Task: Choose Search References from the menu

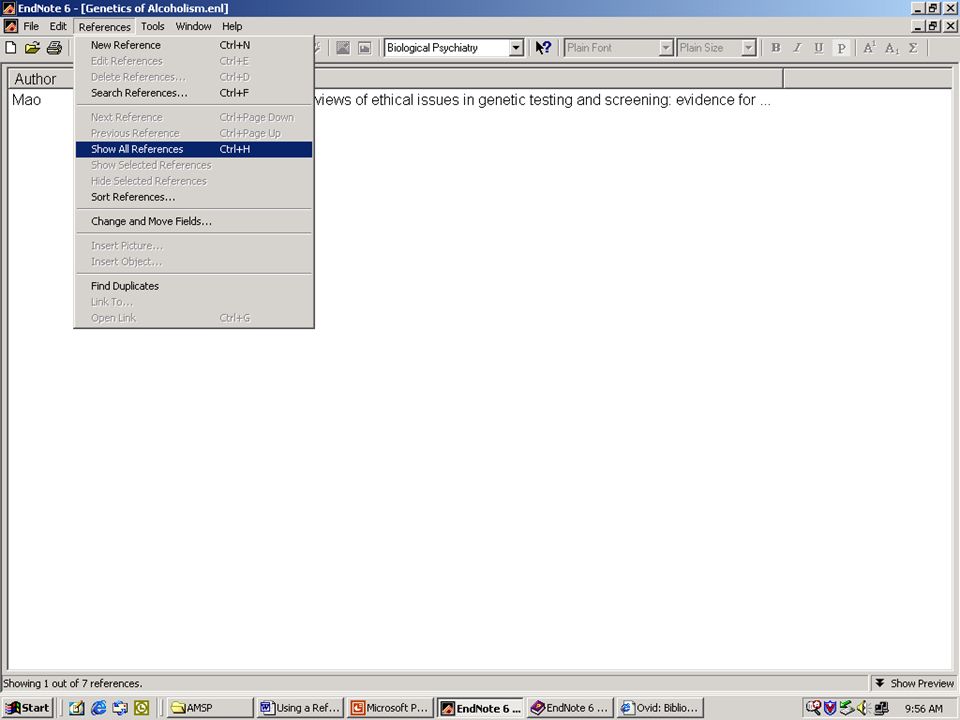Action: coord(194,93)
